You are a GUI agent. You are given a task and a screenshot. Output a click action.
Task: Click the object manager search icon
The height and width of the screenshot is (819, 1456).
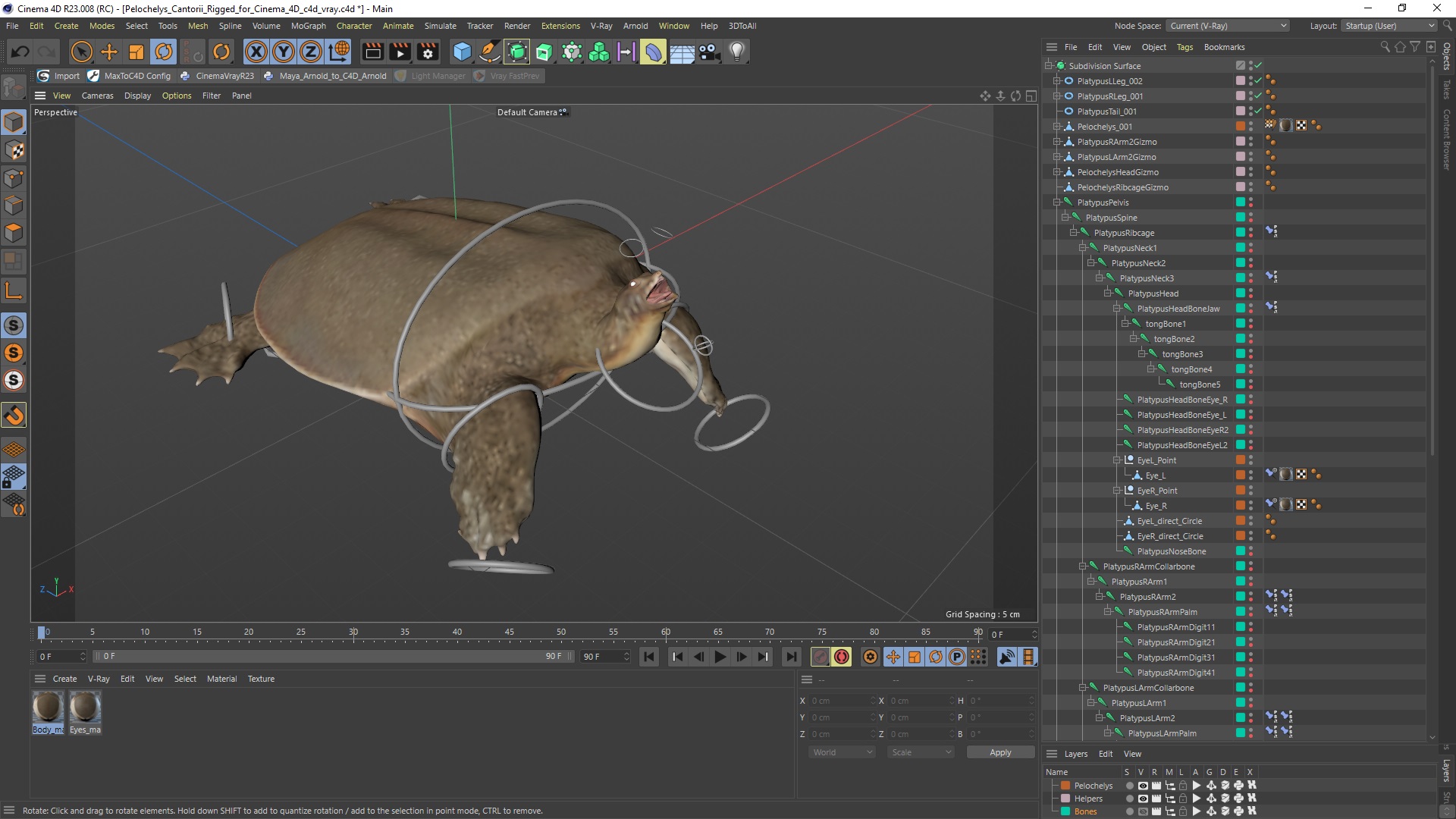click(x=1385, y=47)
